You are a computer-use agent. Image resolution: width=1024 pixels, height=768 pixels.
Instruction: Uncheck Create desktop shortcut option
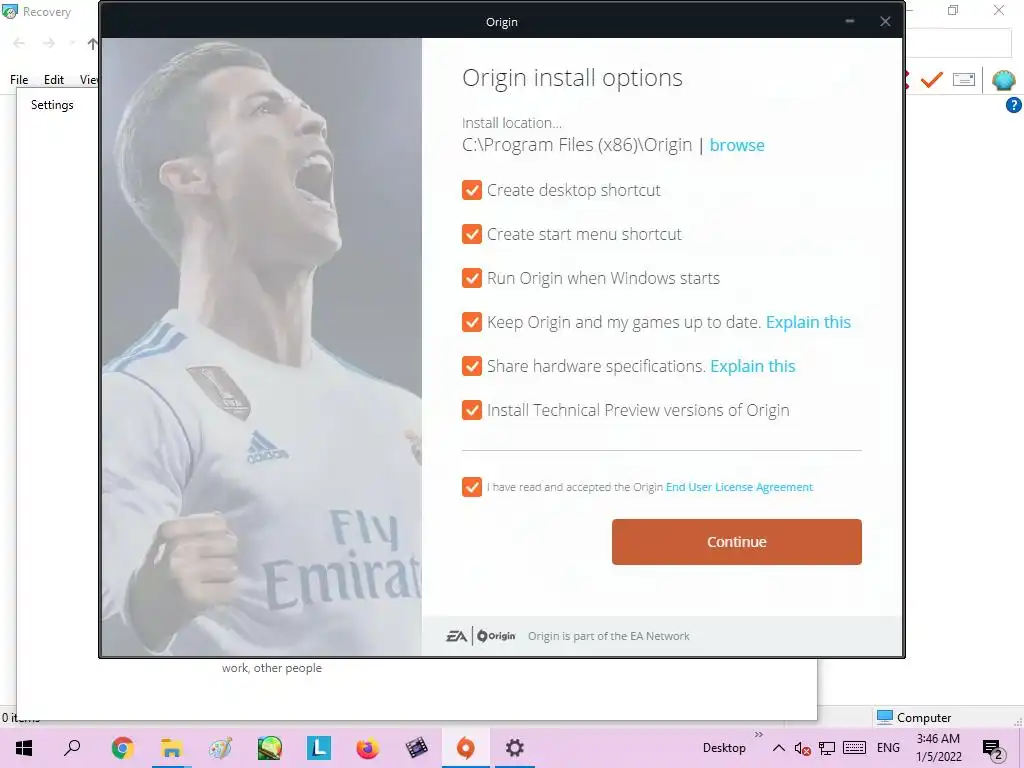coord(472,190)
